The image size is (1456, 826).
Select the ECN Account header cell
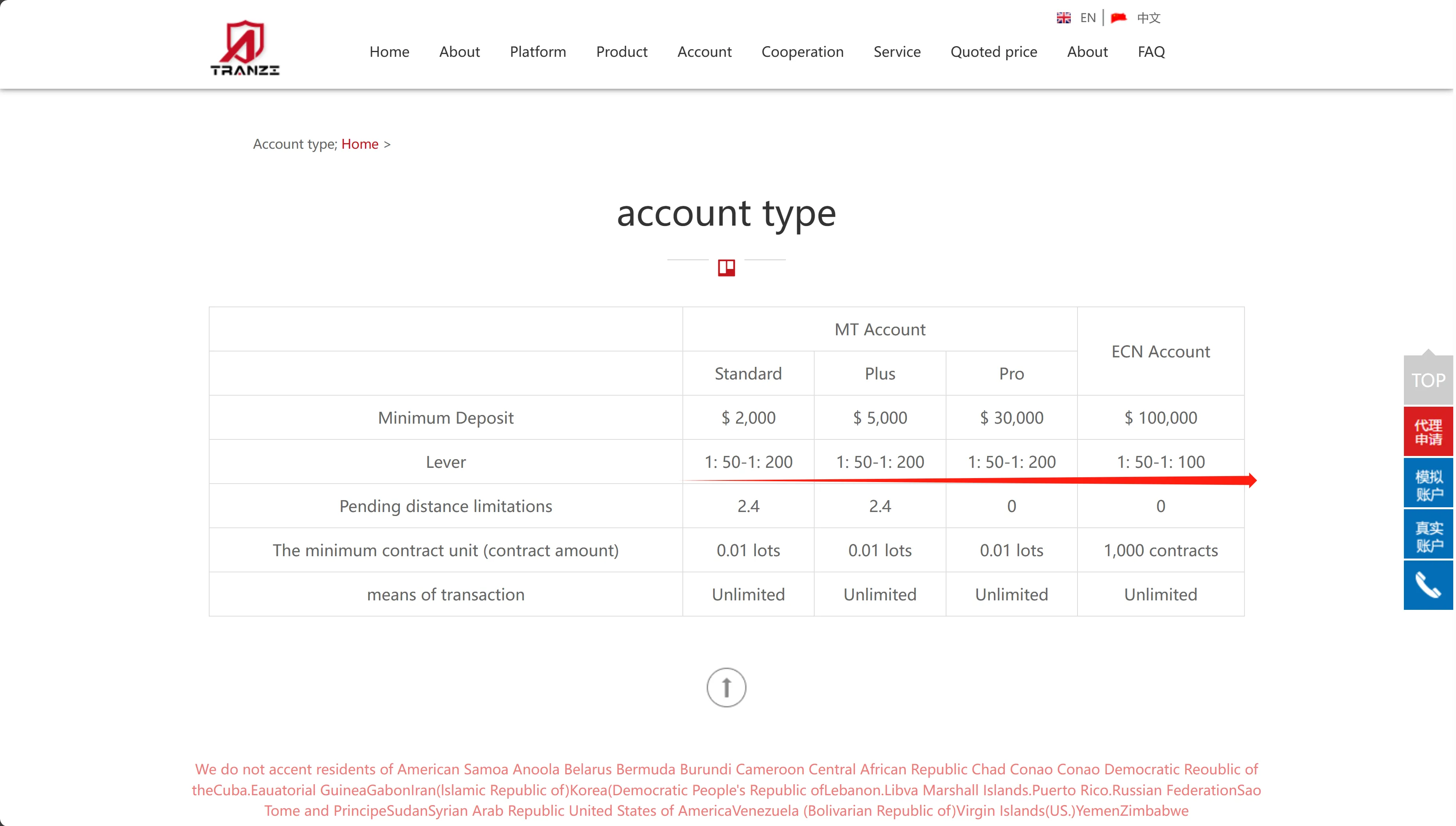[1160, 351]
